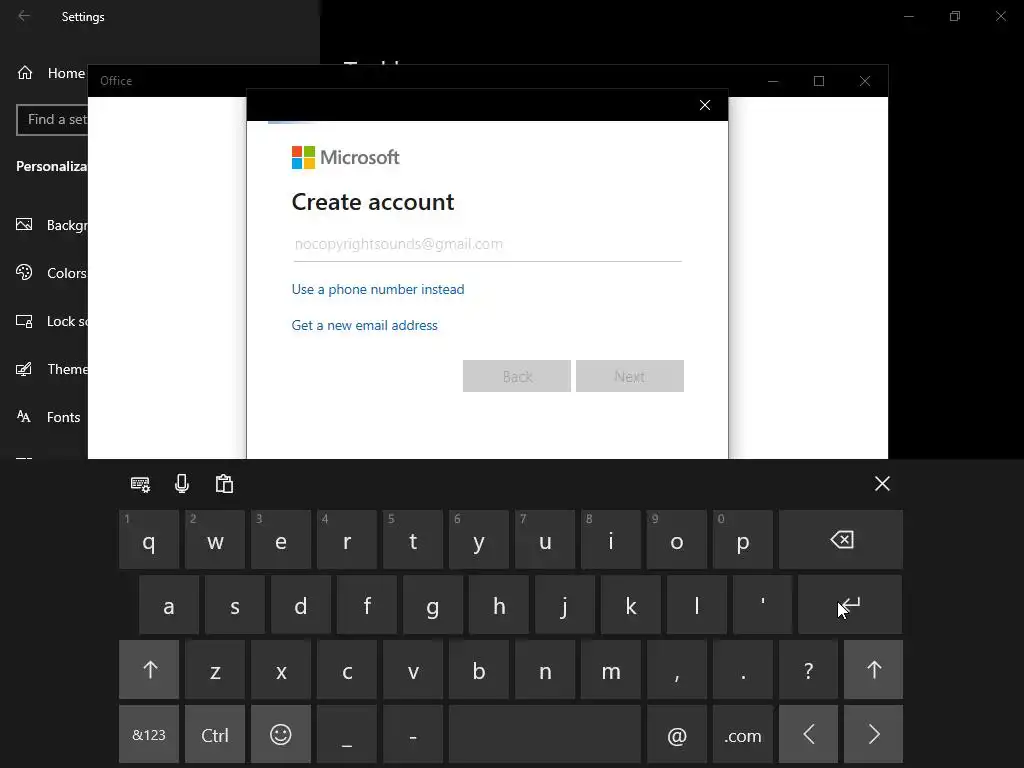The width and height of the screenshot is (1024, 768).
Task: Tap the s key
Action: click(x=234, y=605)
